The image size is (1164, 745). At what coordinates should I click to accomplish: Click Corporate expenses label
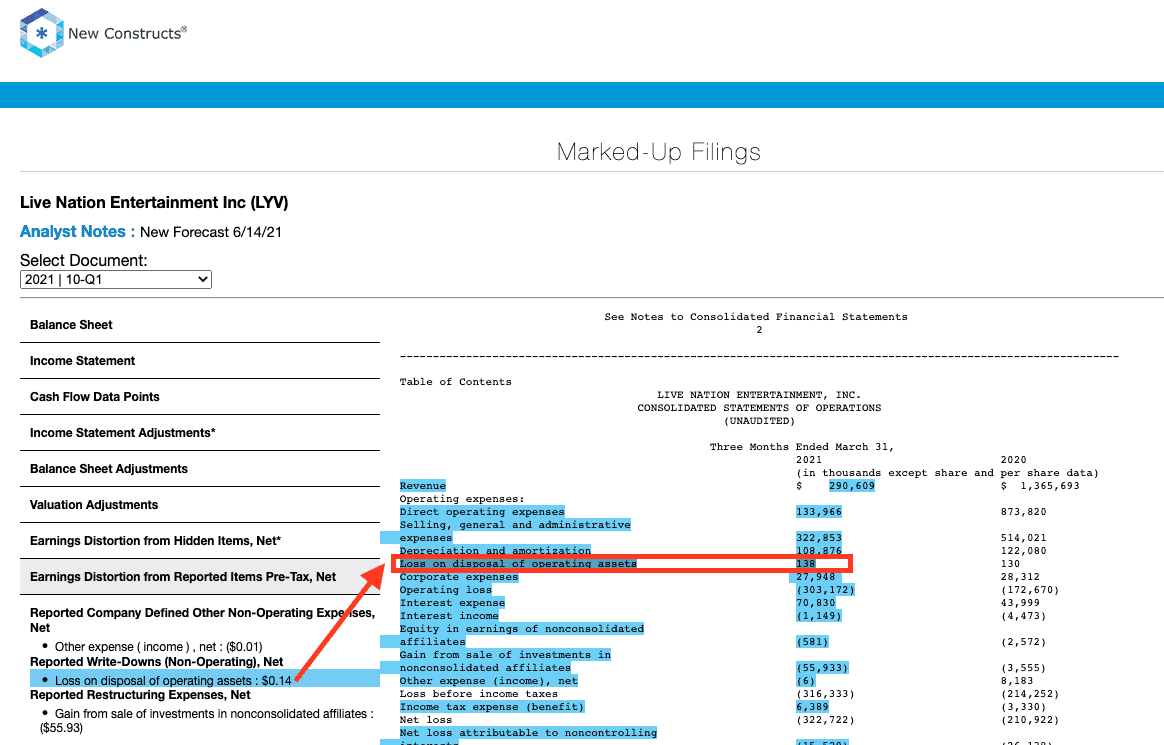tap(459, 577)
